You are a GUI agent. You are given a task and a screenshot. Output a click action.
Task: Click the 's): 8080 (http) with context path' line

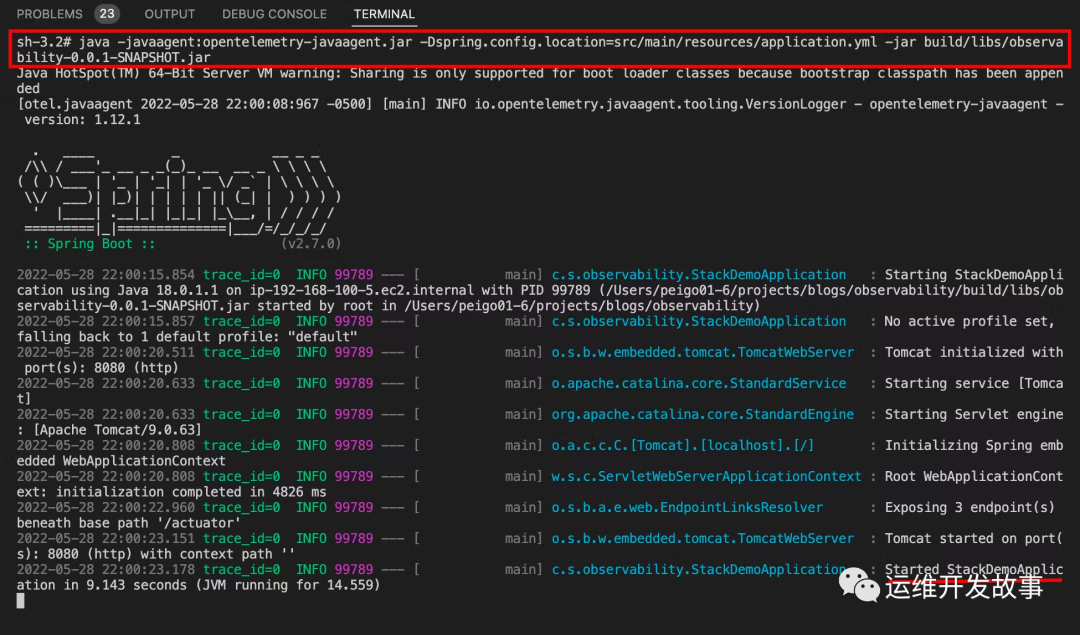[156, 554]
